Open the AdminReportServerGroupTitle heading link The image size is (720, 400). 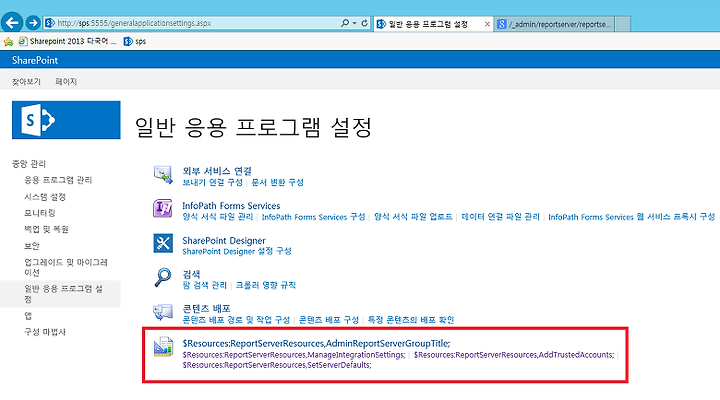click(316, 344)
